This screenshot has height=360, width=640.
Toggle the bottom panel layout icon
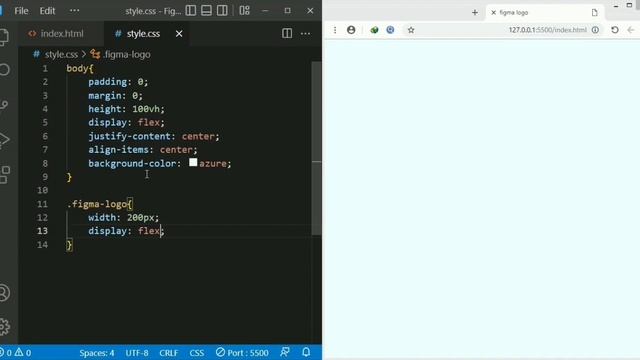click(x=207, y=11)
